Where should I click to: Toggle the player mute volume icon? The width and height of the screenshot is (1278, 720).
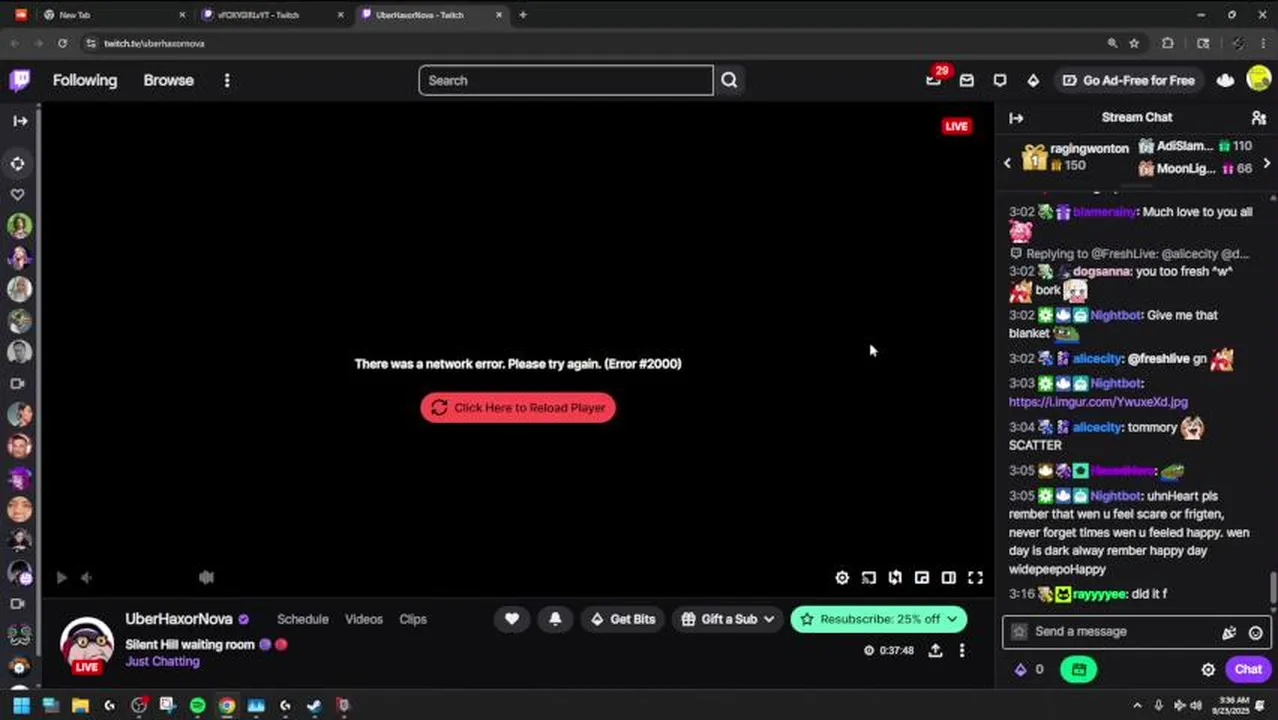pyautogui.click(x=87, y=577)
